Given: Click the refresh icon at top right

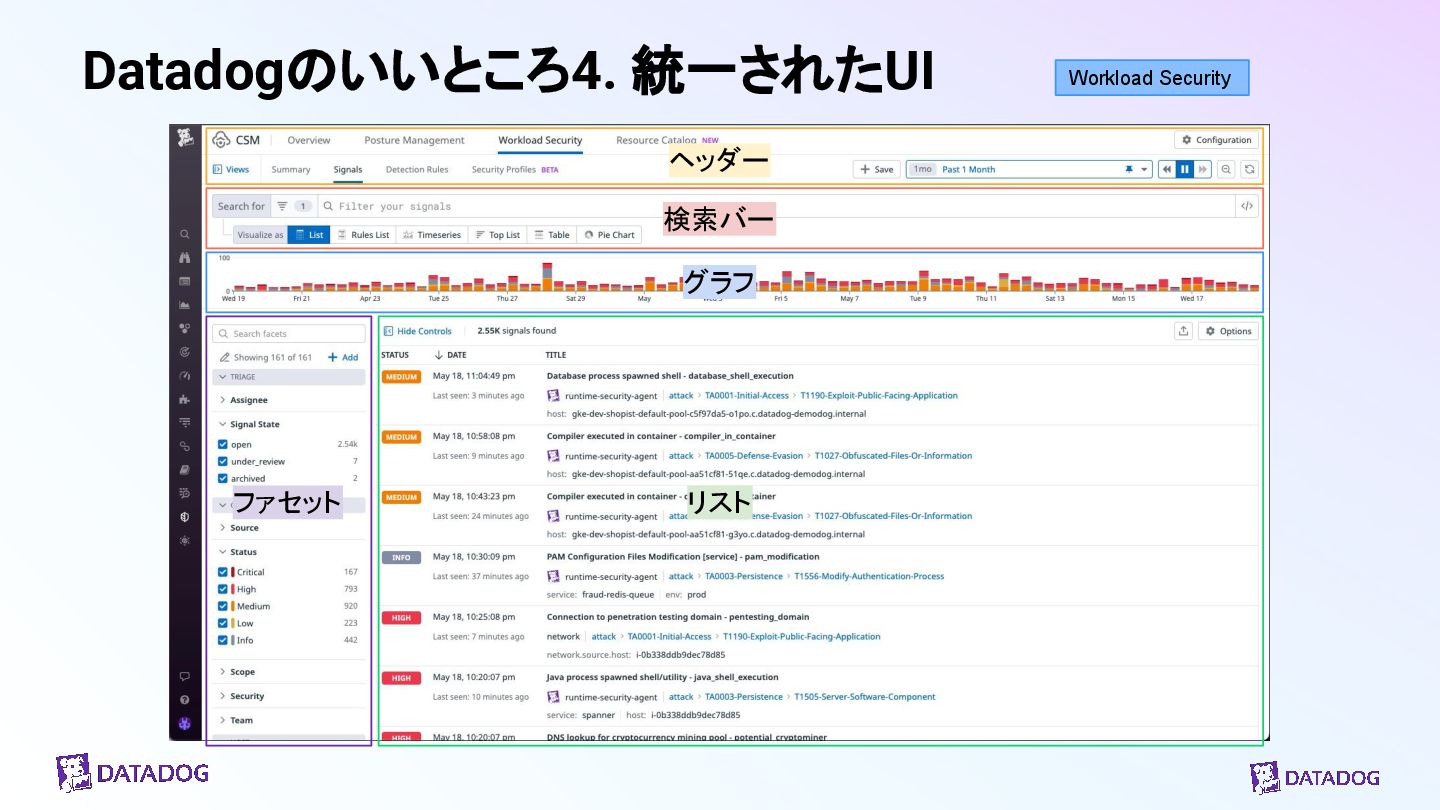Looking at the screenshot, I should tap(1249, 169).
